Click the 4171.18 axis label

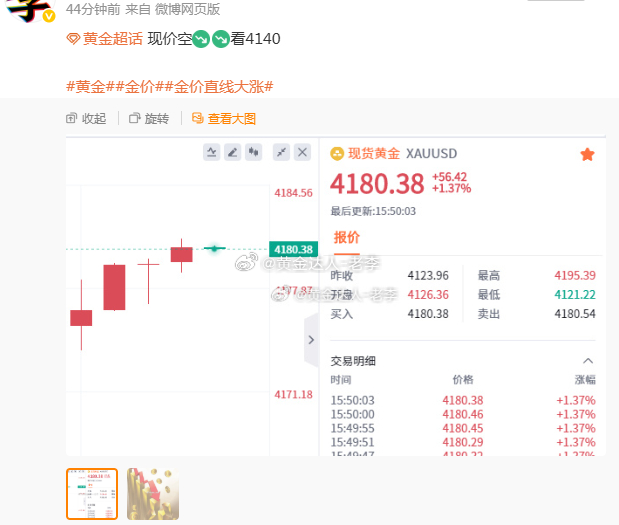click(x=293, y=395)
